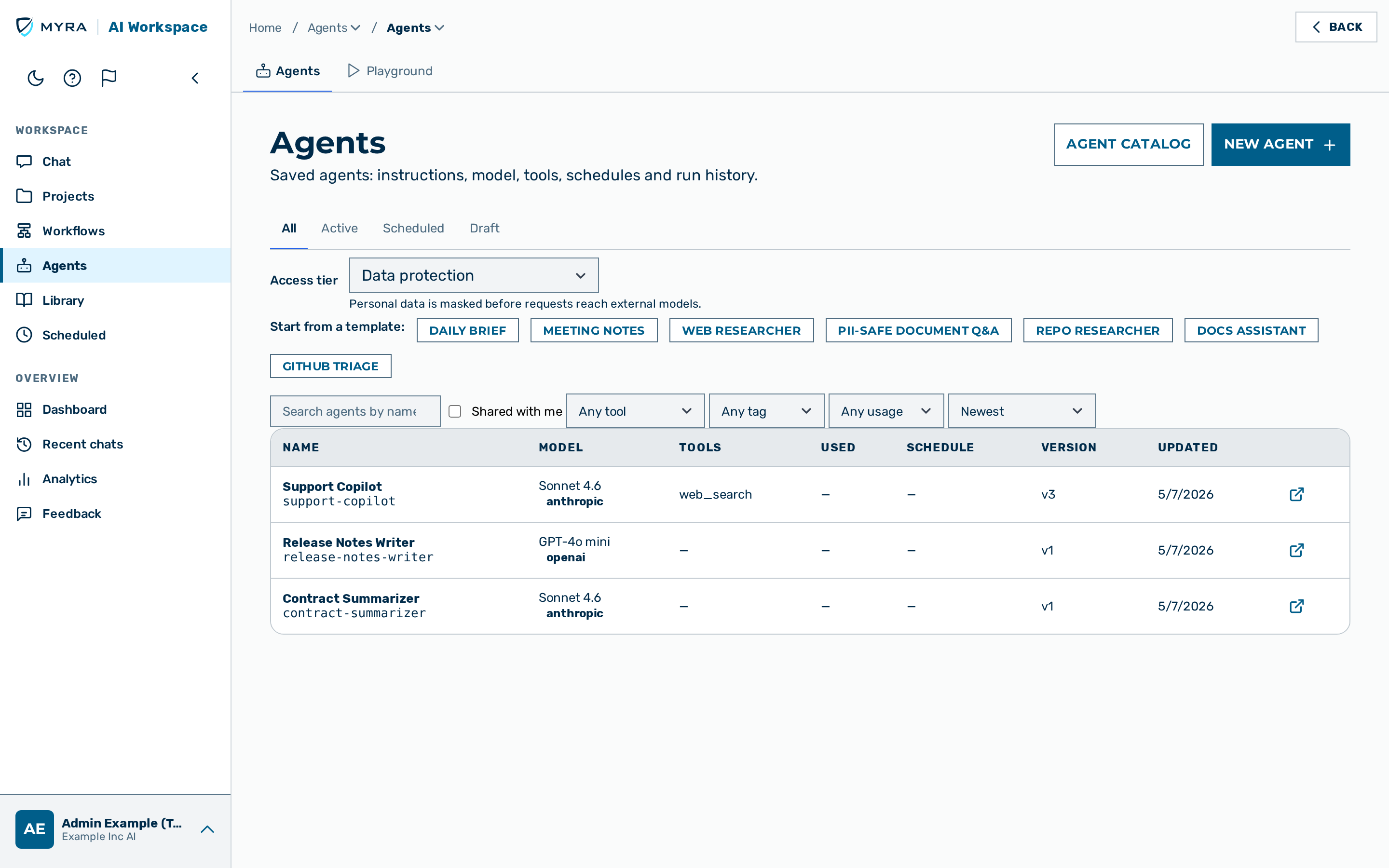Open Chat from the sidebar
This screenshot has height=868, width=1389.
point(115,162)
